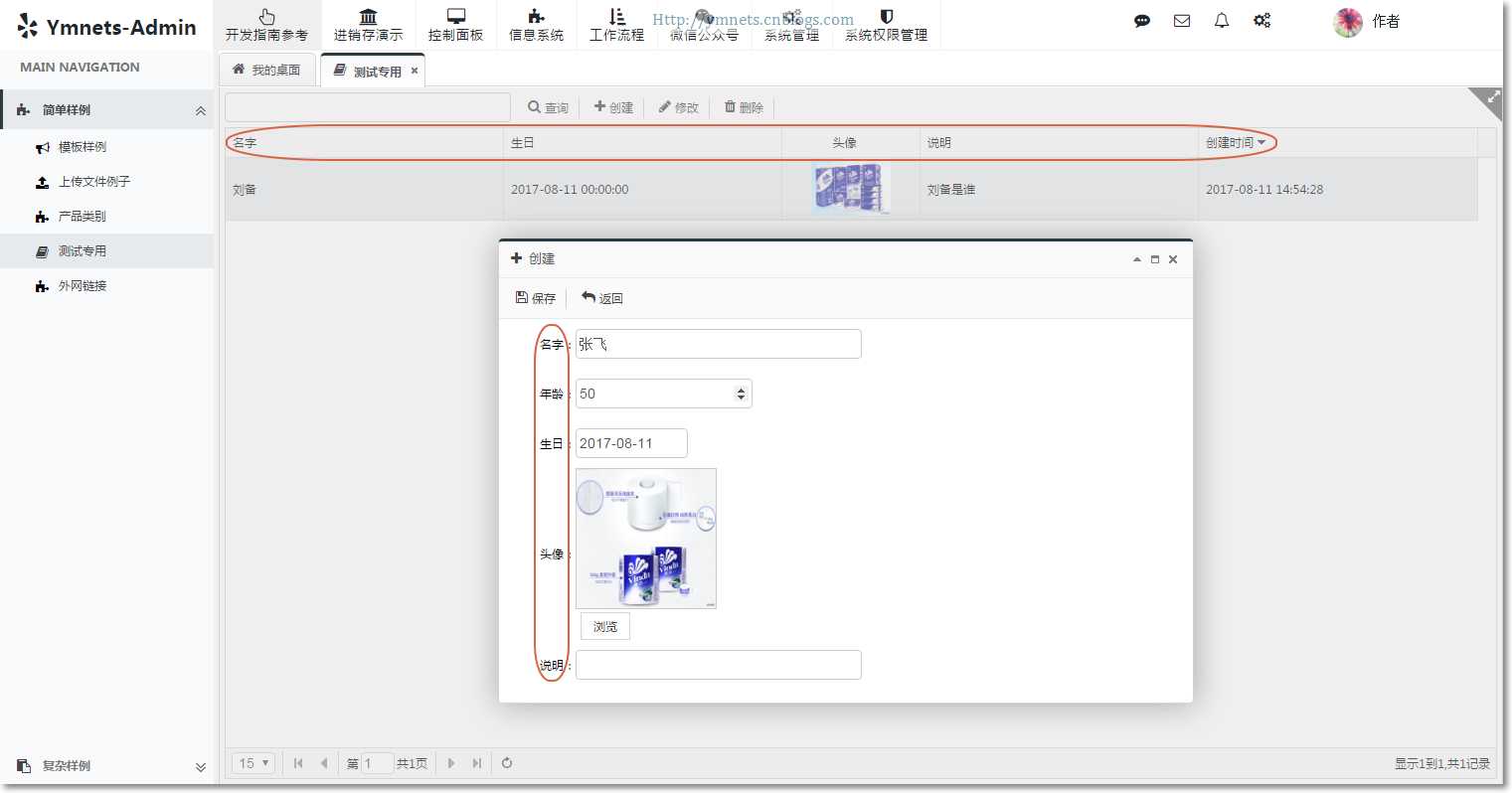Open 信息系统 menu
The height and width of the screenshot is (793, 1512).
pos(536,26)
